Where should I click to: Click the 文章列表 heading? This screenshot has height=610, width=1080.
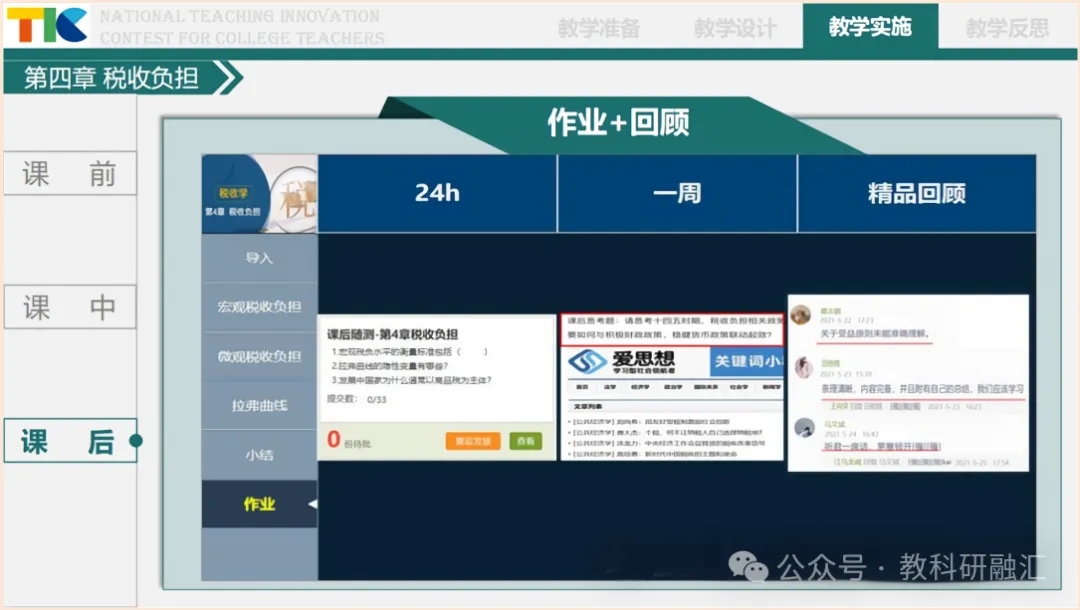pyautogui.click(x=588, y=406)
